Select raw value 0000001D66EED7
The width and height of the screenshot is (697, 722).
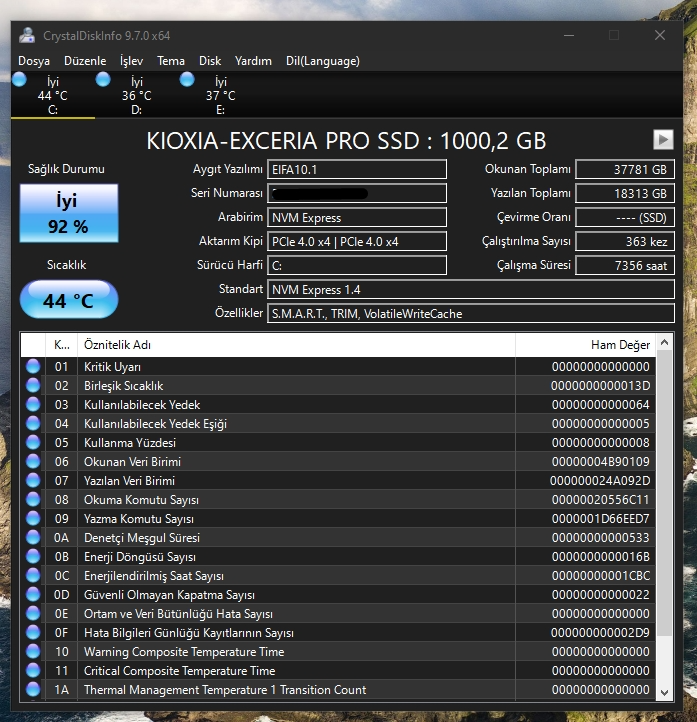(x=600, y=518)
